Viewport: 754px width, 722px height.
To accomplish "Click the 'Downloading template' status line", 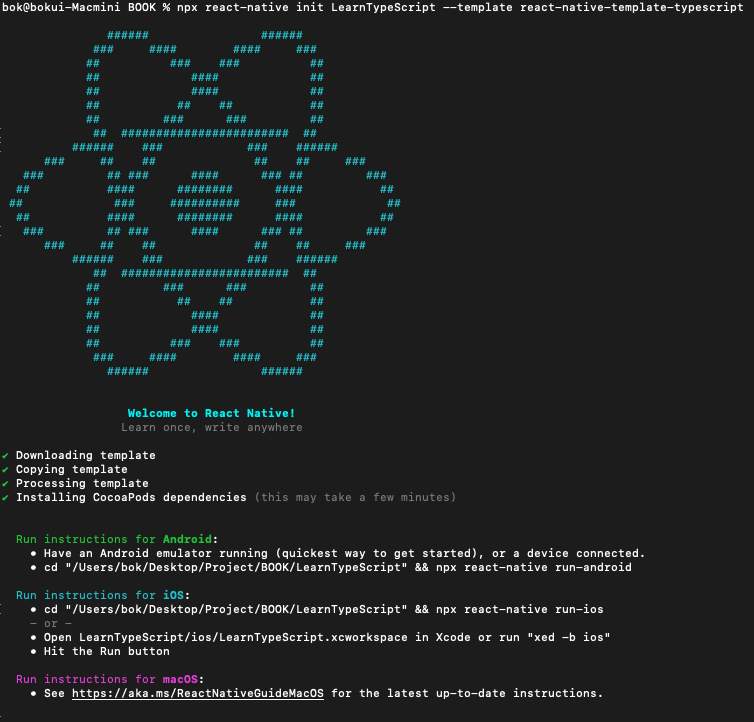I will pos(86,455).
